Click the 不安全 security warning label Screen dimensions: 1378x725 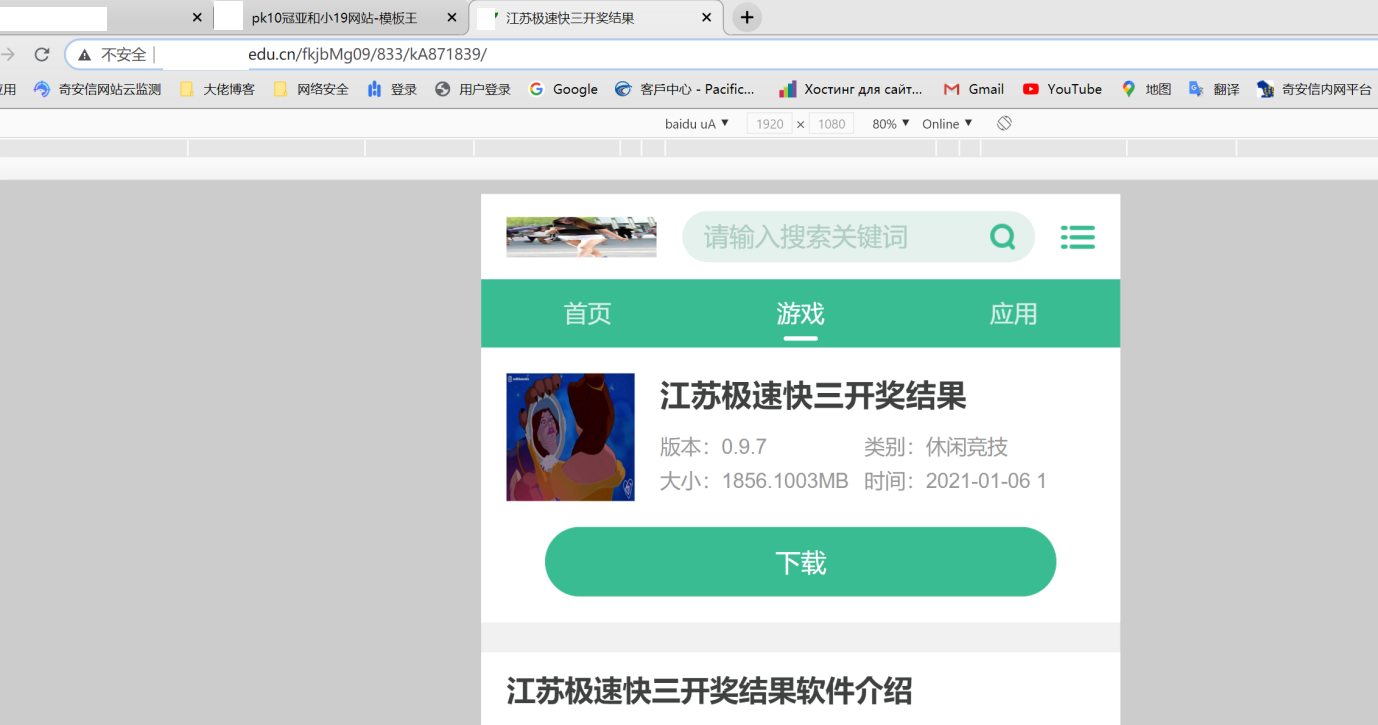click(x=113, y=54)
